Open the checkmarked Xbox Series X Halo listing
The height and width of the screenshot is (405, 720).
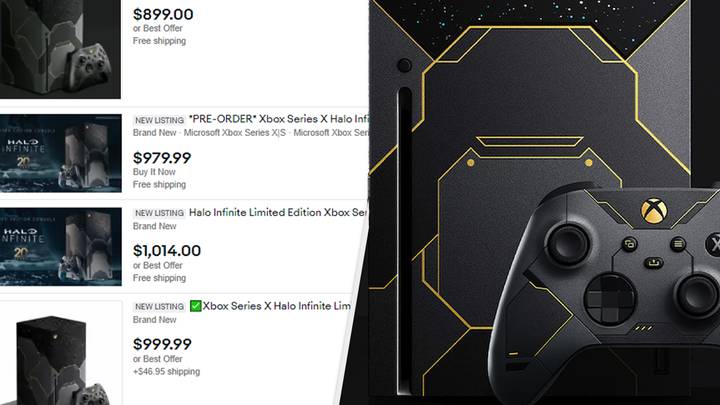coord(284,306)
